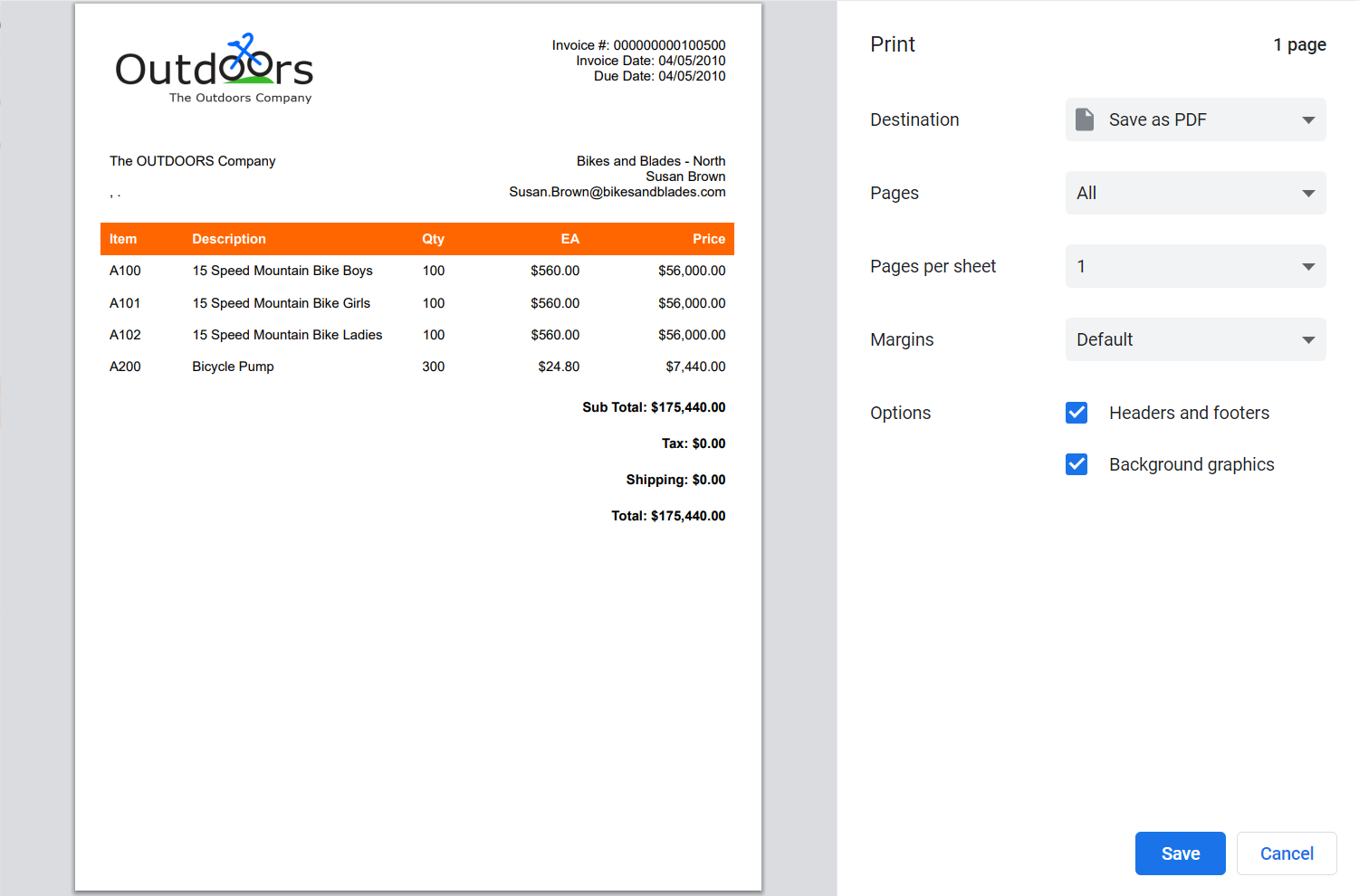1359x896 pixels.
Task: Click 15 Speed Mountain Bike Girls description
Action: click(282, 303)
